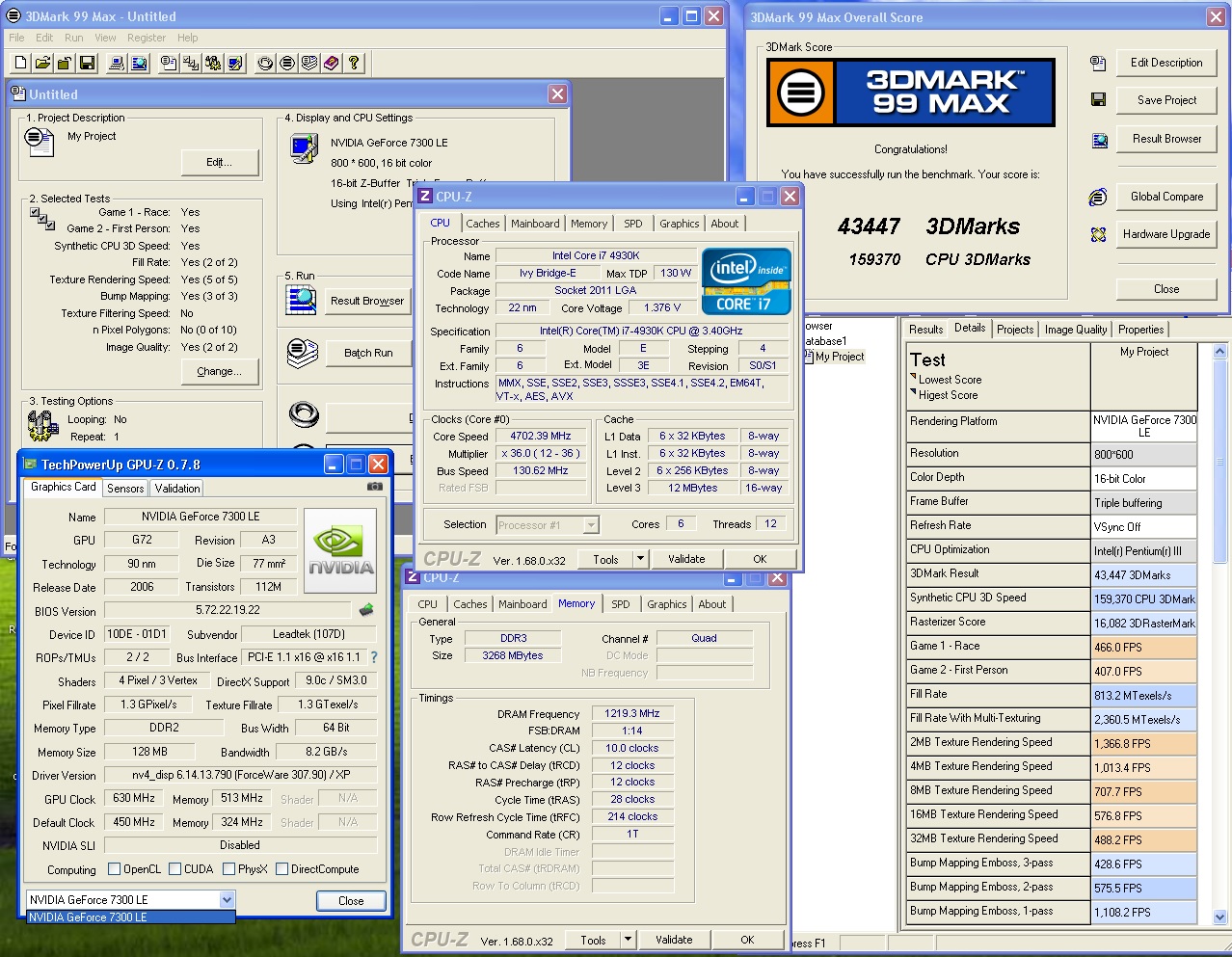Open SPD tab in rear CPU-Z window
Viewport: 1232px width, 957px height.
621,604
